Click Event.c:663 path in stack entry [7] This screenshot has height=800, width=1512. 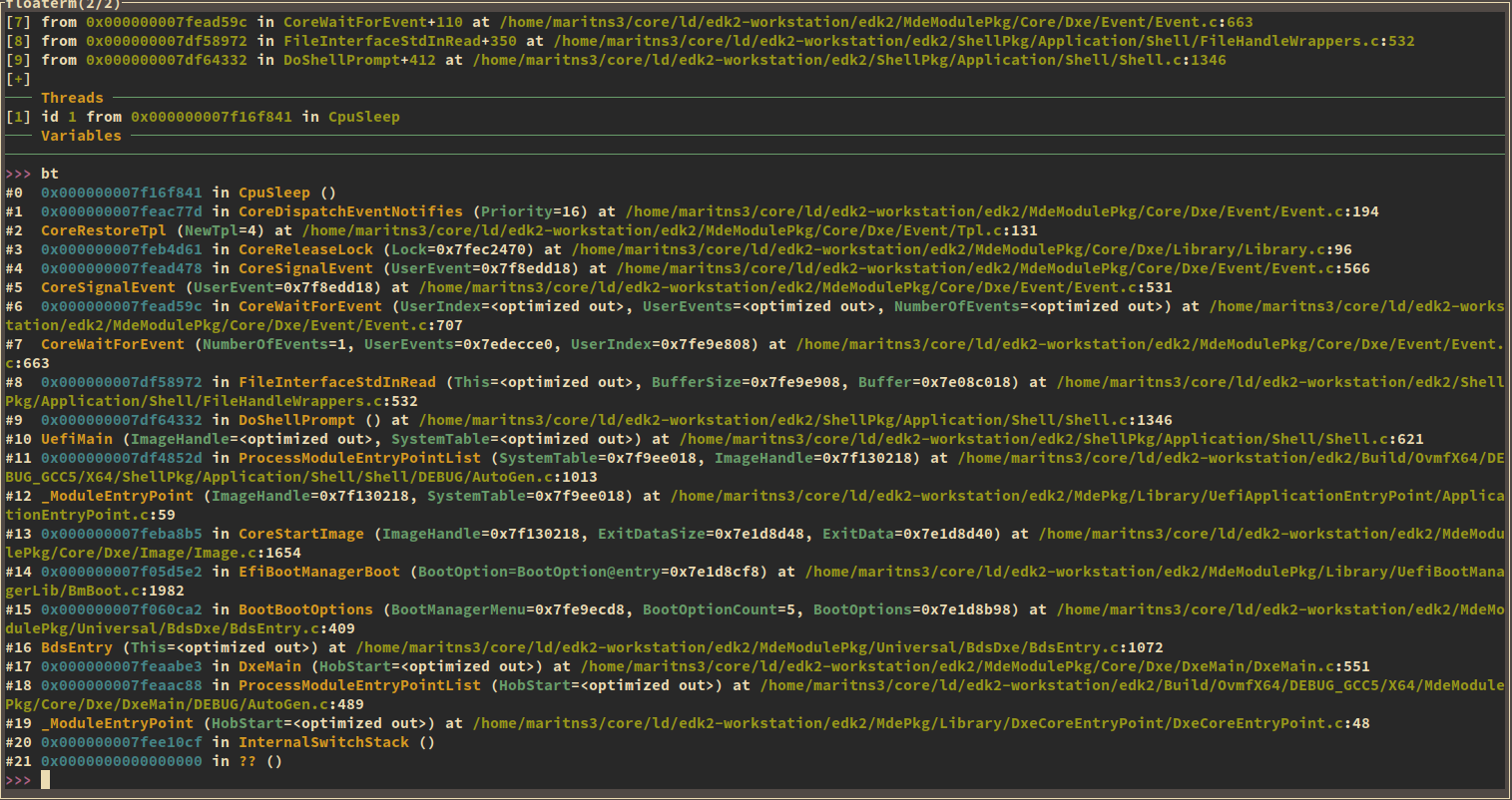[x=876, y=22]
